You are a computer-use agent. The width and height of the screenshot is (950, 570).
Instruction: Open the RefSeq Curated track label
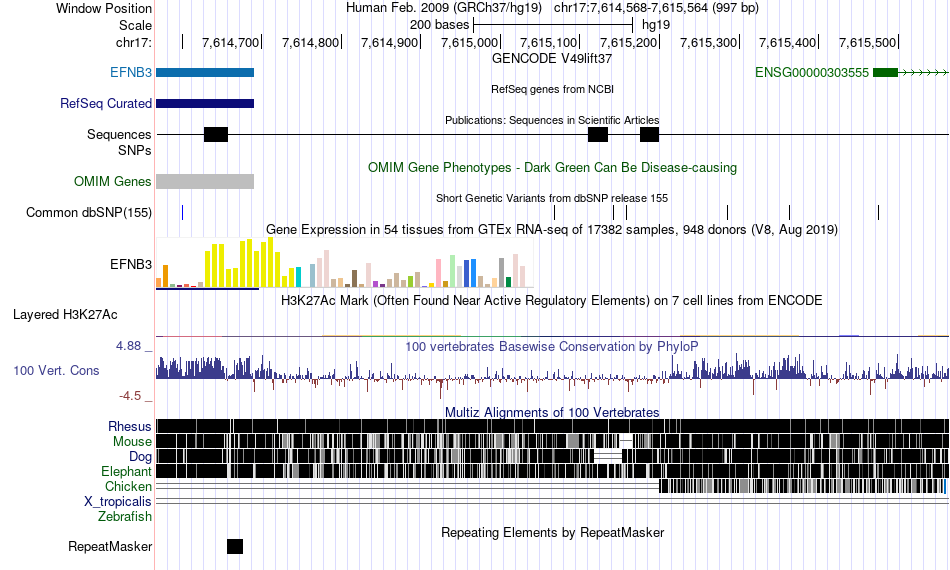(x=106, y=104)
